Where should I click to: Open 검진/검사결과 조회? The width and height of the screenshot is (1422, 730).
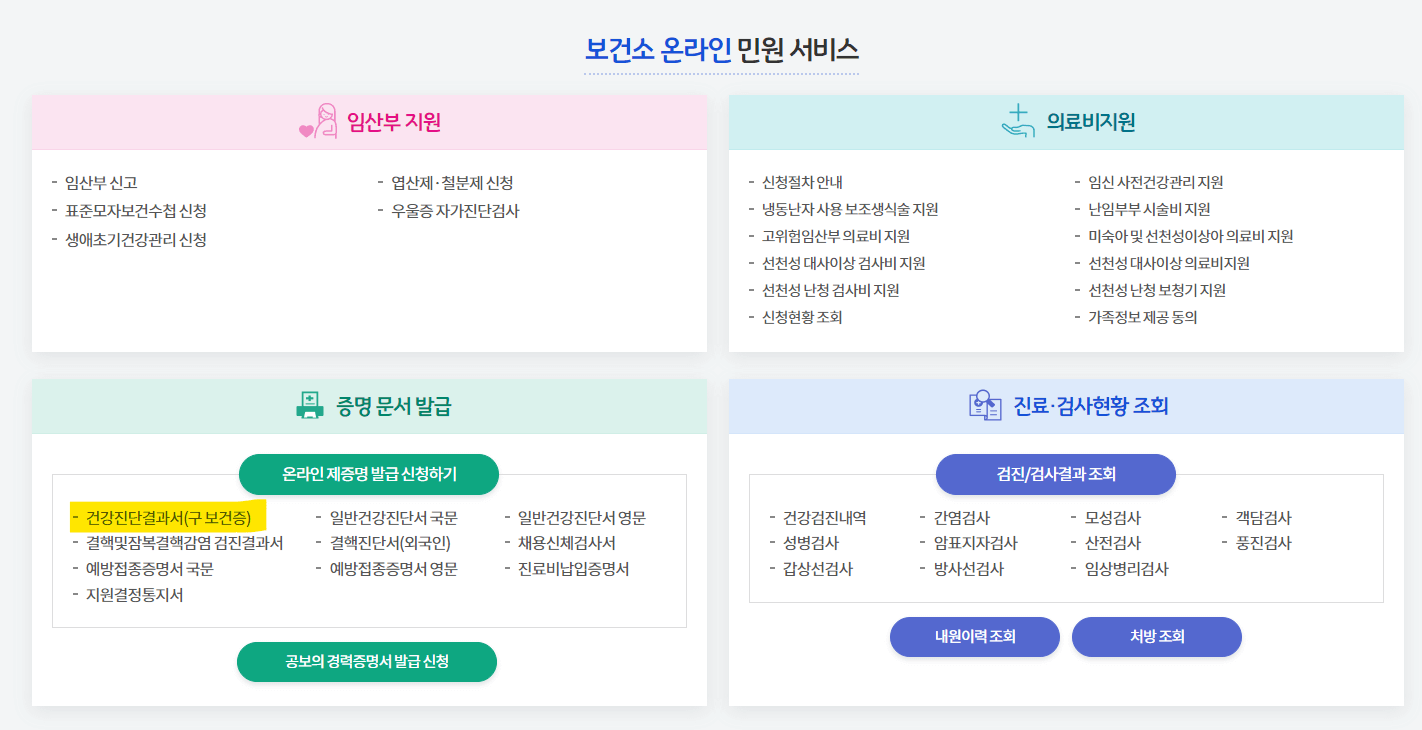(x=1055, y=474)
